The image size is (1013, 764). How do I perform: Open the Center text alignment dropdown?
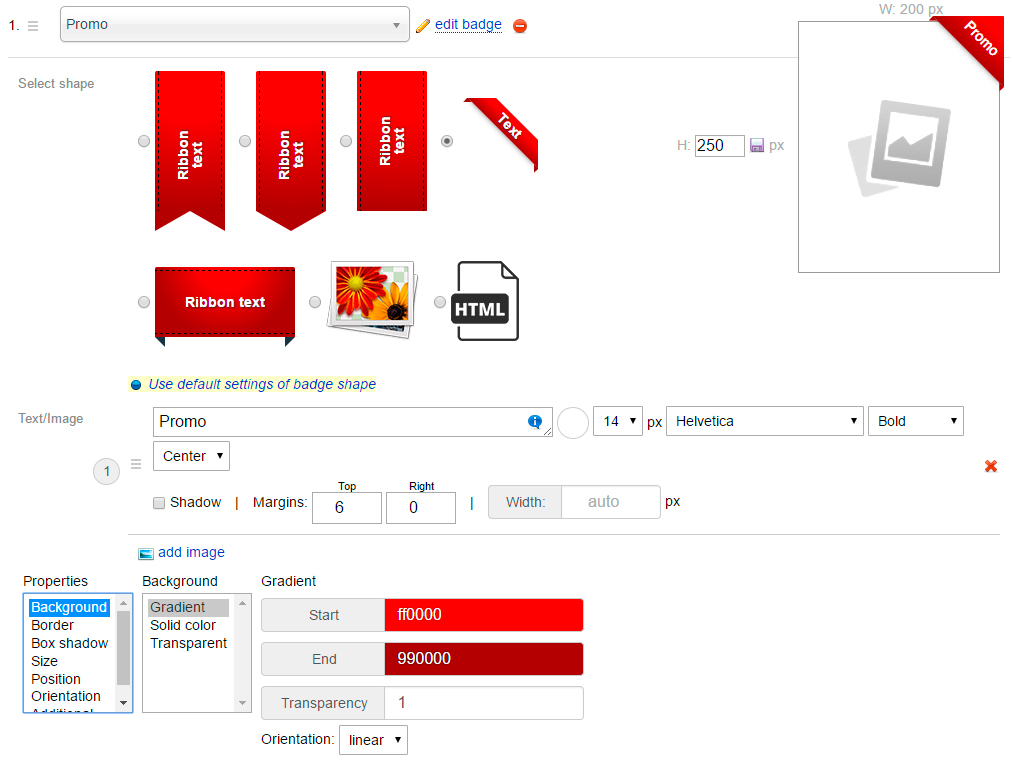[191, 456]
